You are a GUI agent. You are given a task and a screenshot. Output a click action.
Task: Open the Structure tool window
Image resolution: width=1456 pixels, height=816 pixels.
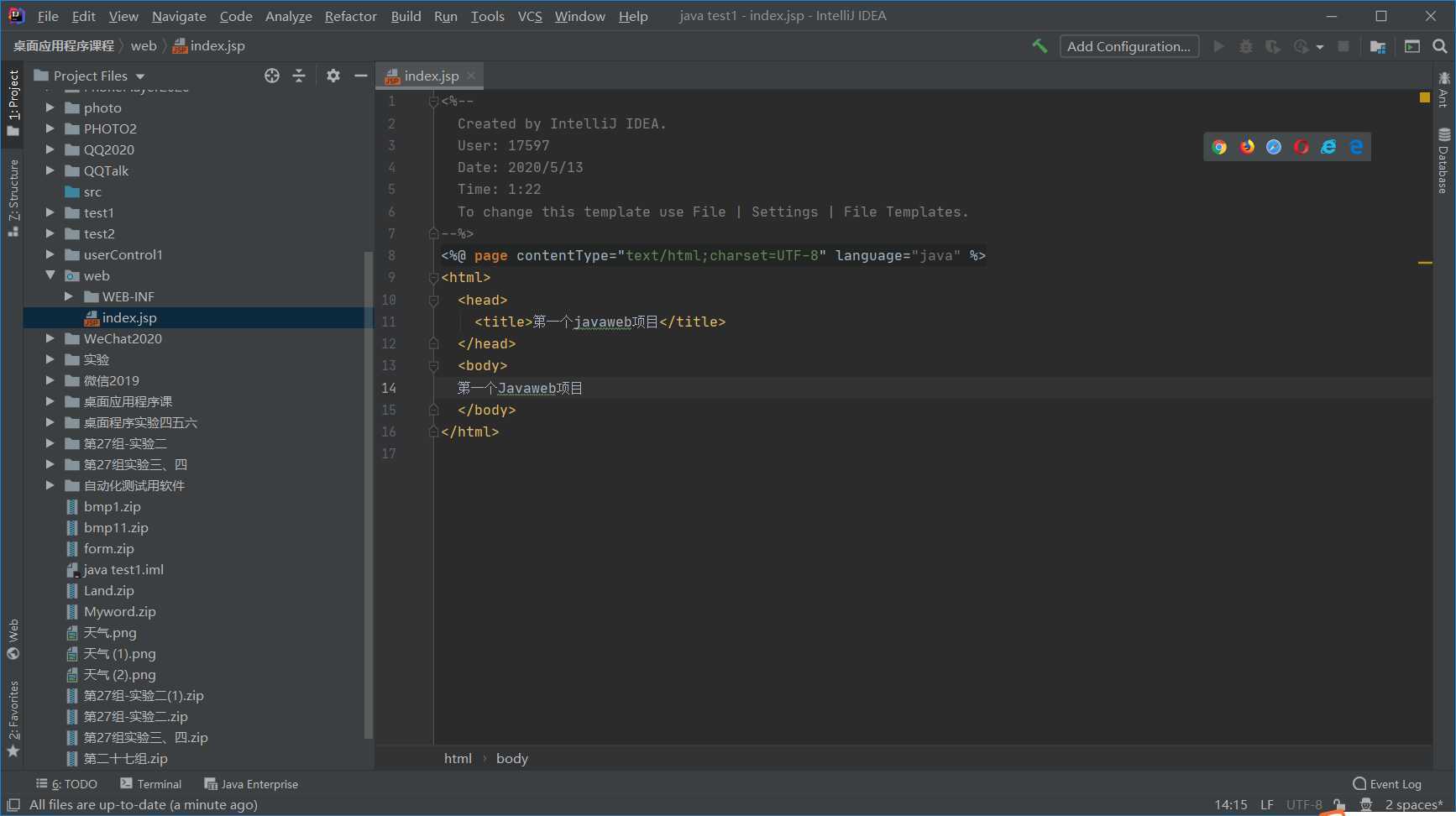click(13, 198)
